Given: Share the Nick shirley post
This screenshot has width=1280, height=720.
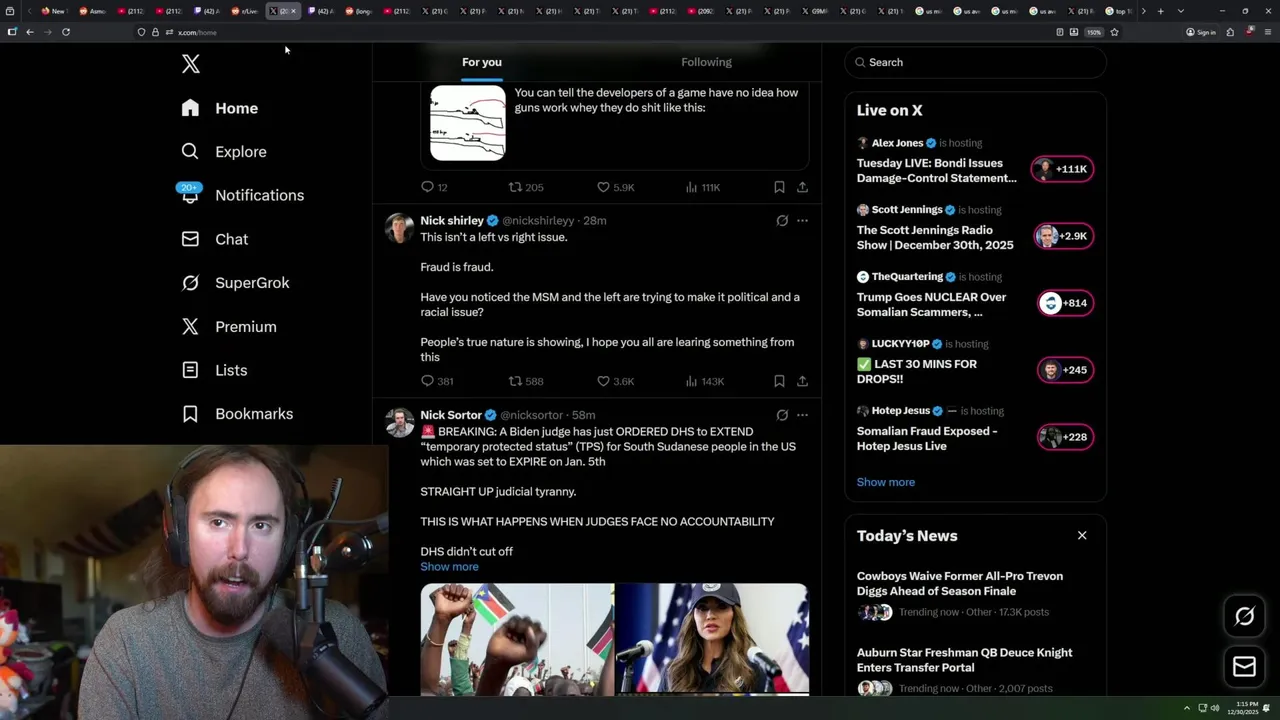Looking at the screenshot, I should click(802, 381).
